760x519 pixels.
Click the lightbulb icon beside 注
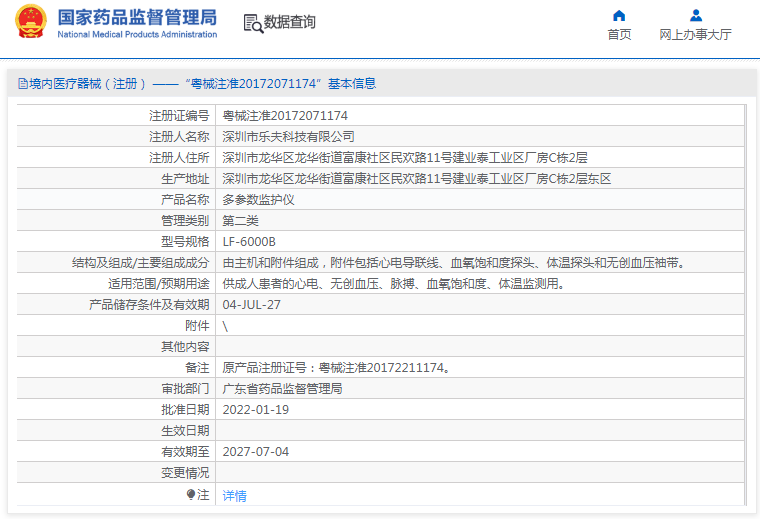coord(191,494)
